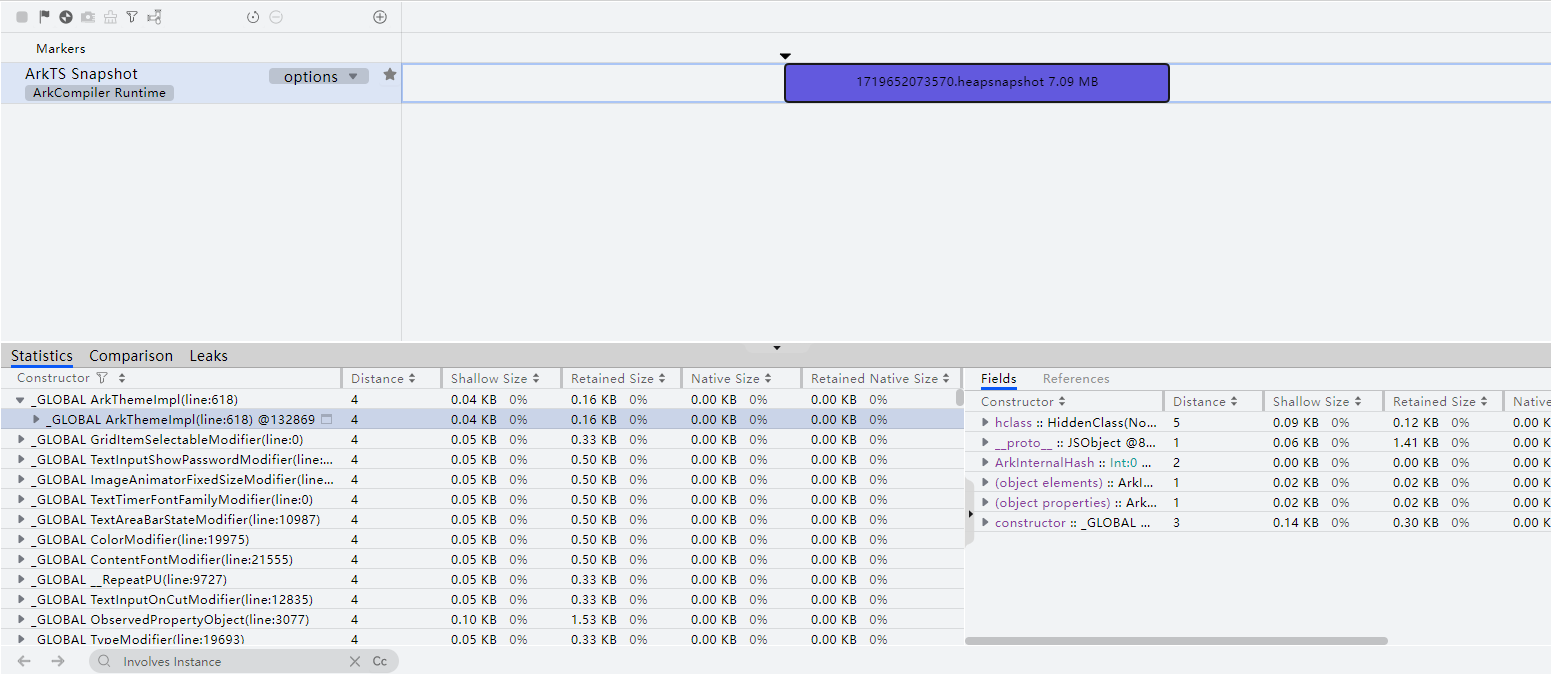Click the camera snapshot icon

88,17
